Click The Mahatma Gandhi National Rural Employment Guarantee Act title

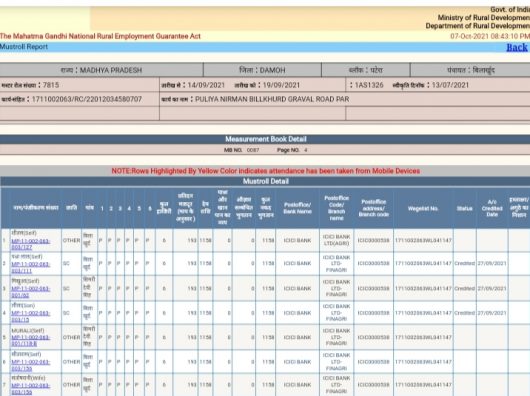tap(100, 36)
